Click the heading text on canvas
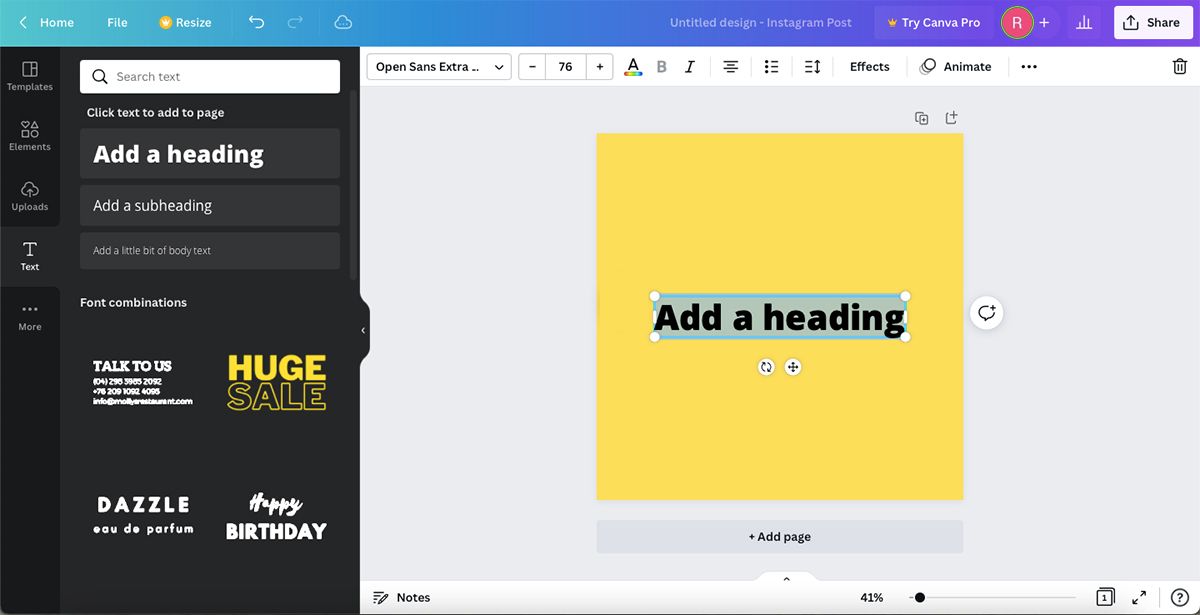1200x615 pixels. click(780, 317)
